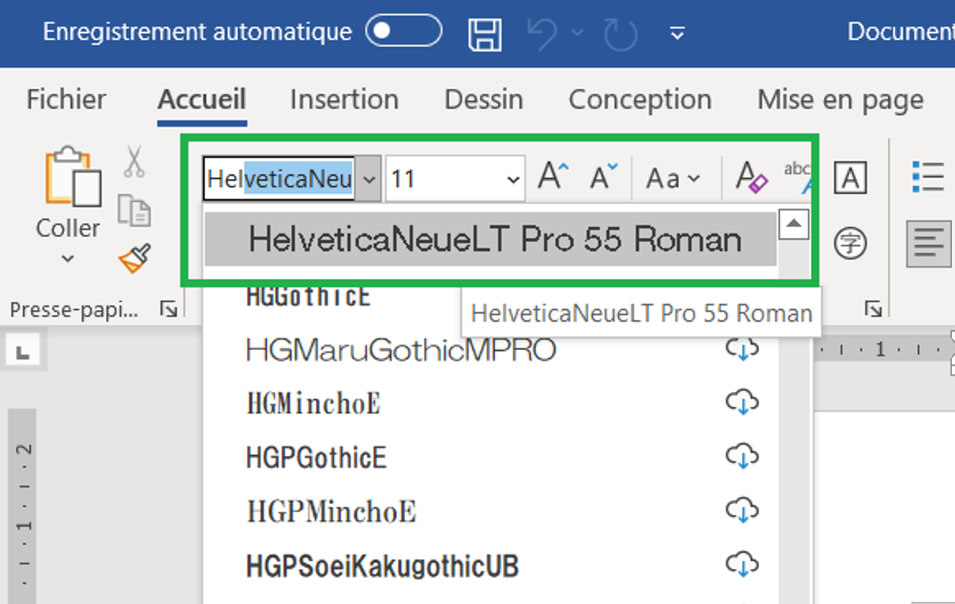This screenshot has height=604, width=955.
Task: Clear all formatting with the eraser A icon
Action: 750,178
